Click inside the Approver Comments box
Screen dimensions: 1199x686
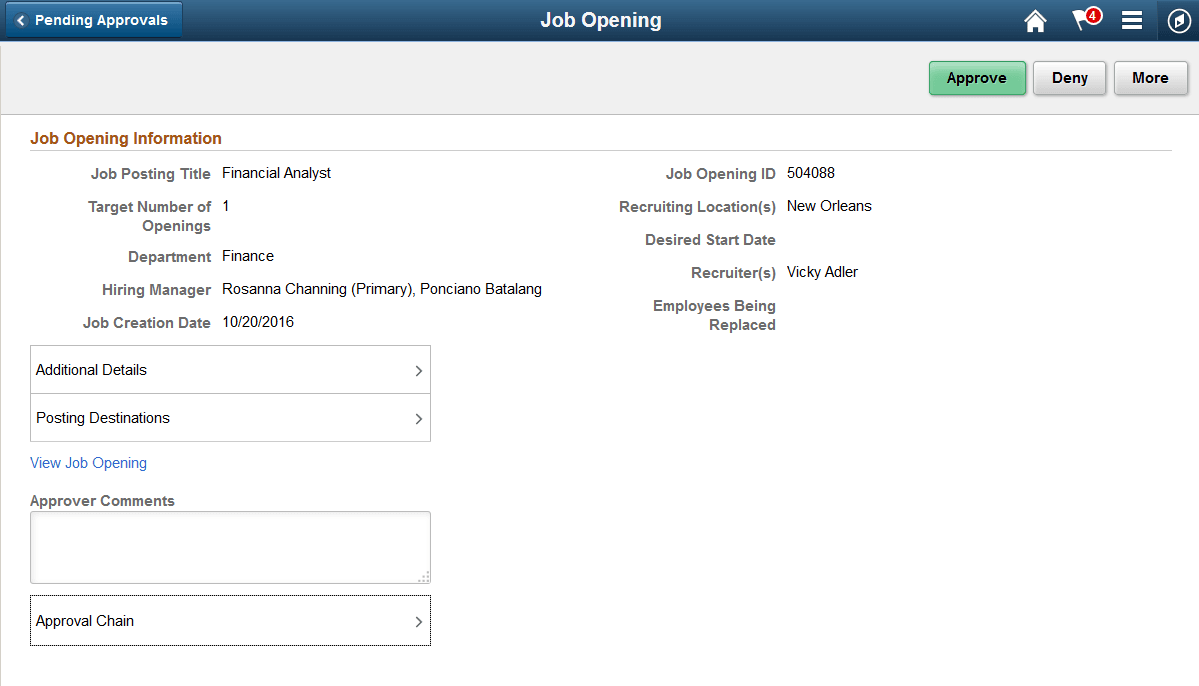click(x=229, y=545)
